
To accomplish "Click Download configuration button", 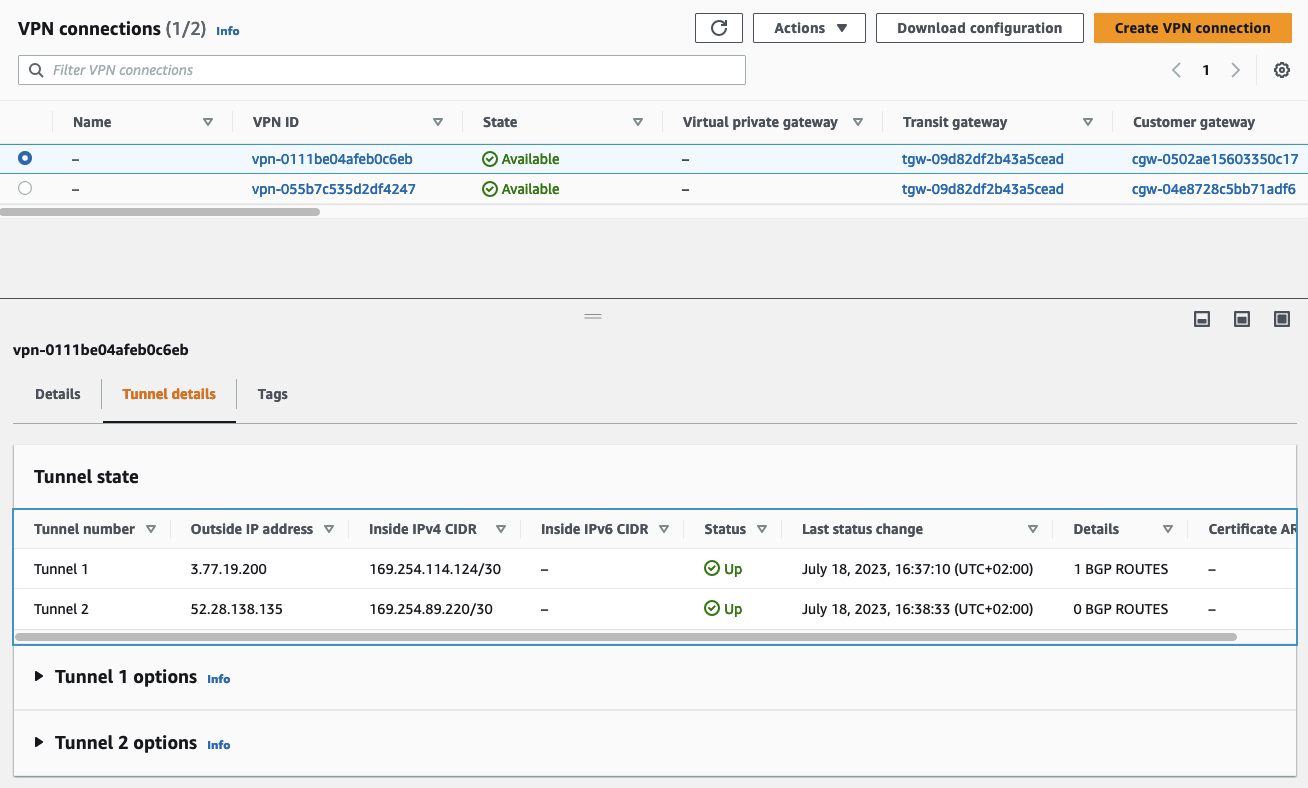I will 979,28.
